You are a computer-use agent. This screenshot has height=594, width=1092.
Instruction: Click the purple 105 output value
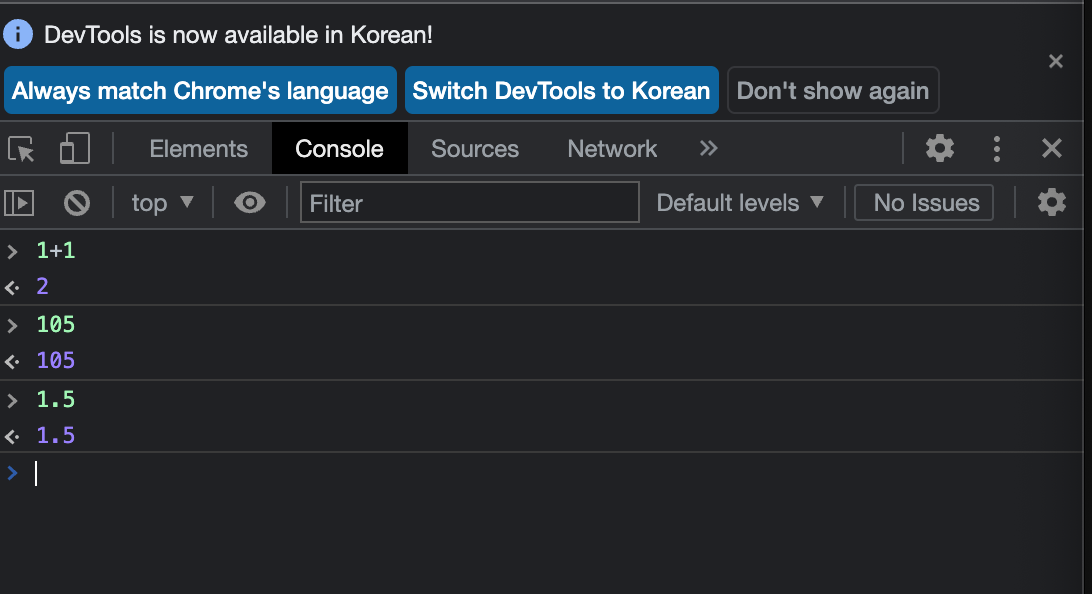56,361
